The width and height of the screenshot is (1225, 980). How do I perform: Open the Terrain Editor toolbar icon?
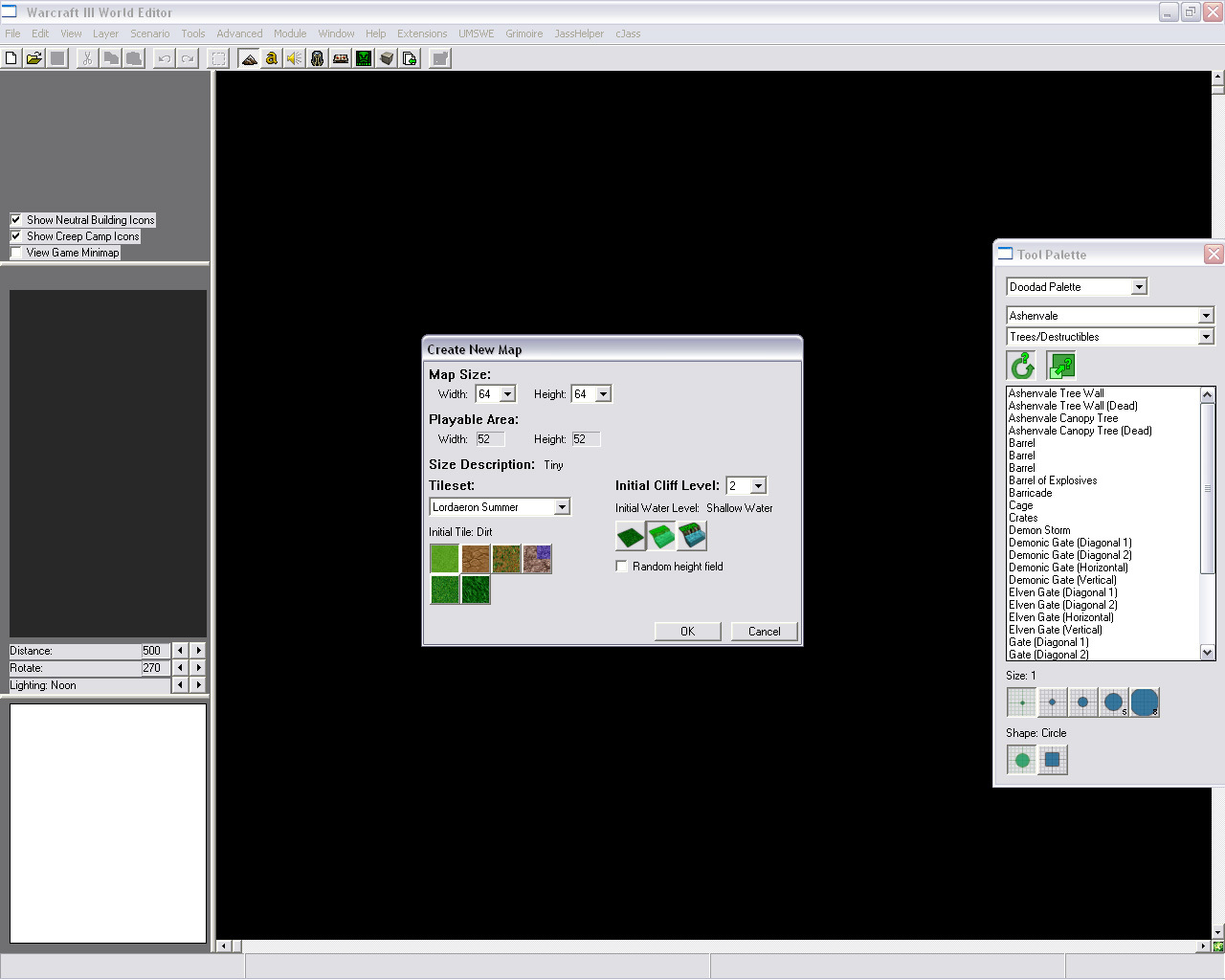coord(249,58)
